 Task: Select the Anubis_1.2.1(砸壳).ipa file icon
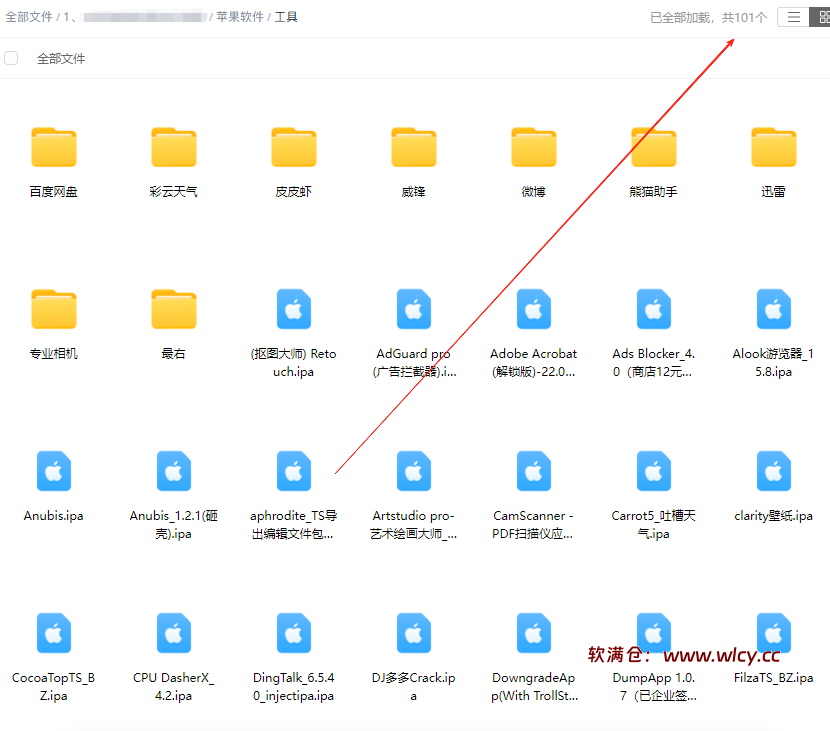(x=174, y=471)
